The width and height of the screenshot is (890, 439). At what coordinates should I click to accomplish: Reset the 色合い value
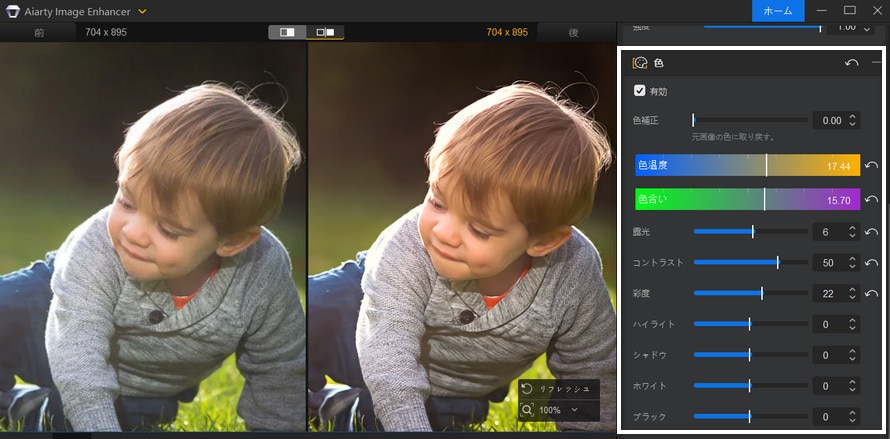pyautogui.click(x=872, y=200)
